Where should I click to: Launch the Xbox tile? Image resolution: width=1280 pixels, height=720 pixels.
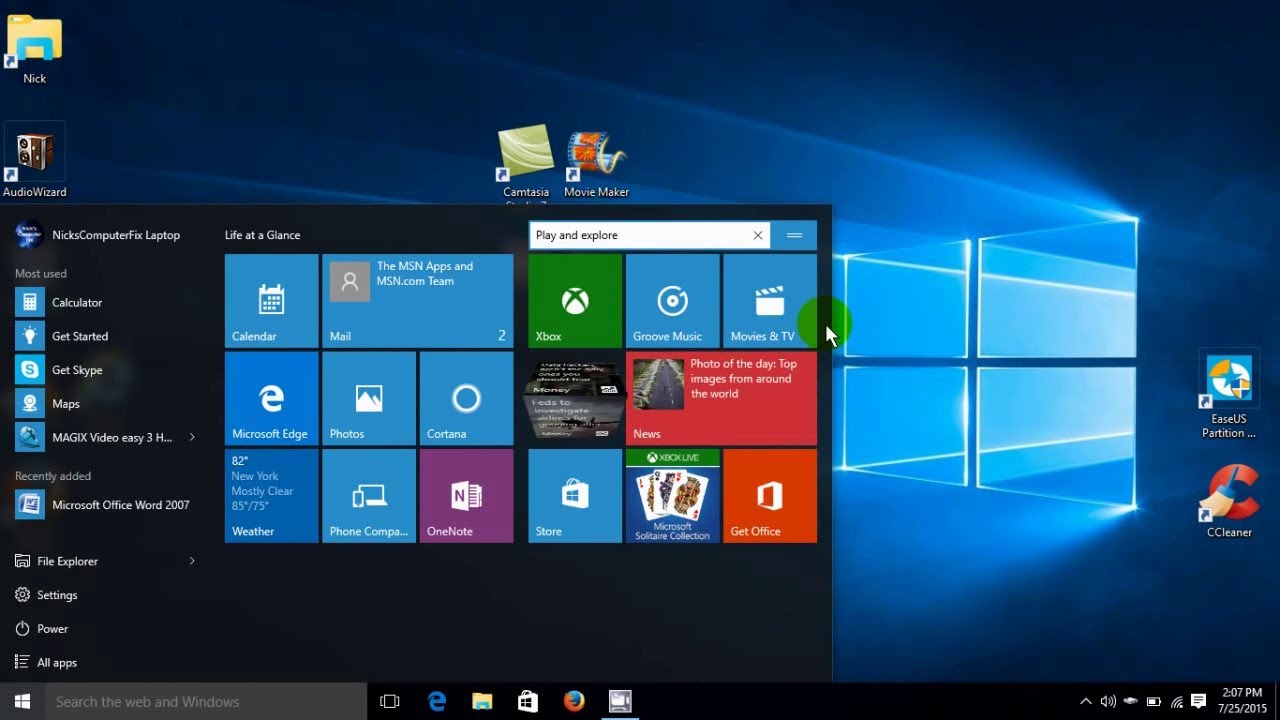point(575,300)
